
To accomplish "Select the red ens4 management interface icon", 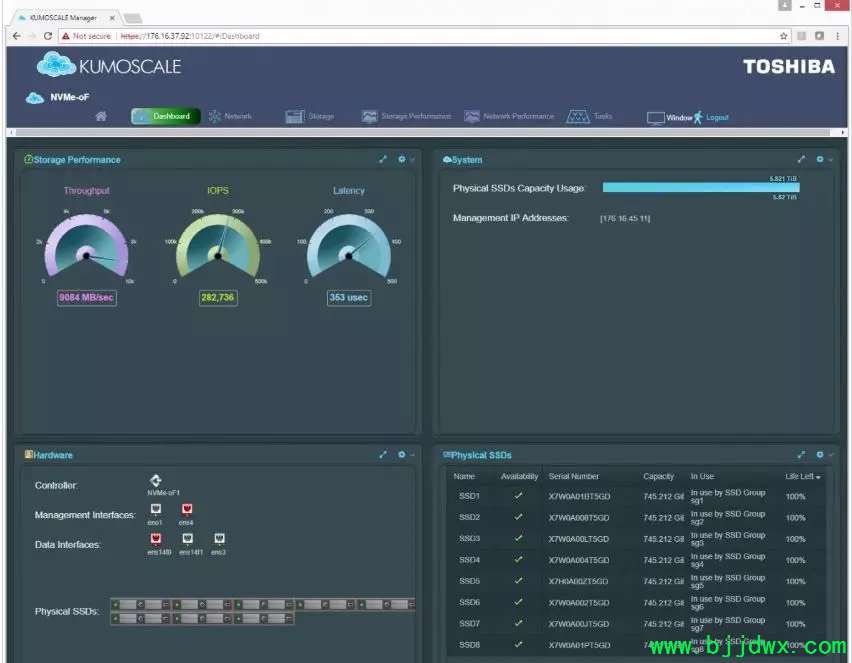I will coord(187,509).
